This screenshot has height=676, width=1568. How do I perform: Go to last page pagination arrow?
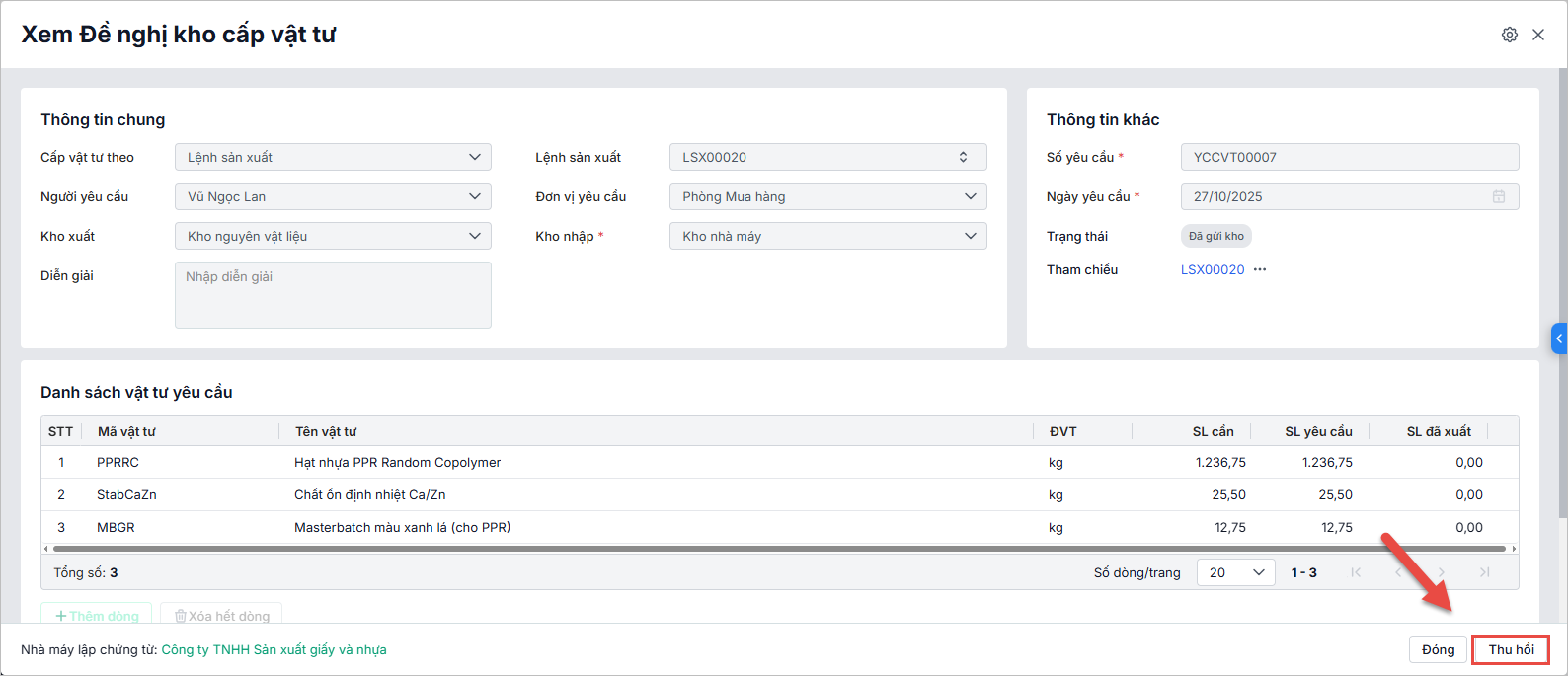[1484, 572]
